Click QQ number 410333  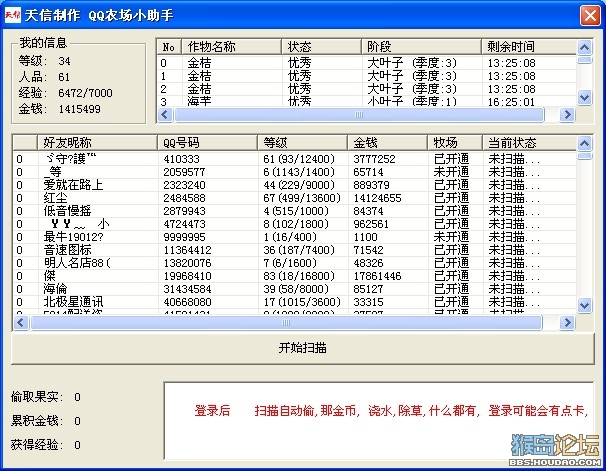[x=181, y=159]
